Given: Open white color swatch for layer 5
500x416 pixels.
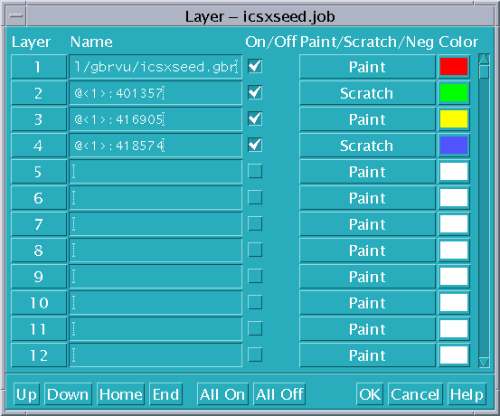Looking at the screenshot, I should tap(454, 172).
